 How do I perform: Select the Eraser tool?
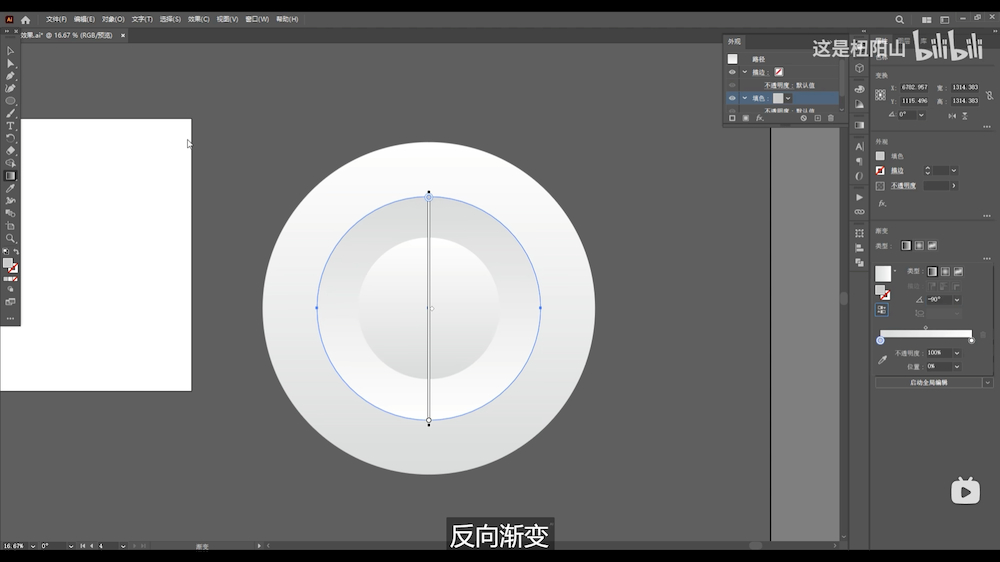pos(10,151)
